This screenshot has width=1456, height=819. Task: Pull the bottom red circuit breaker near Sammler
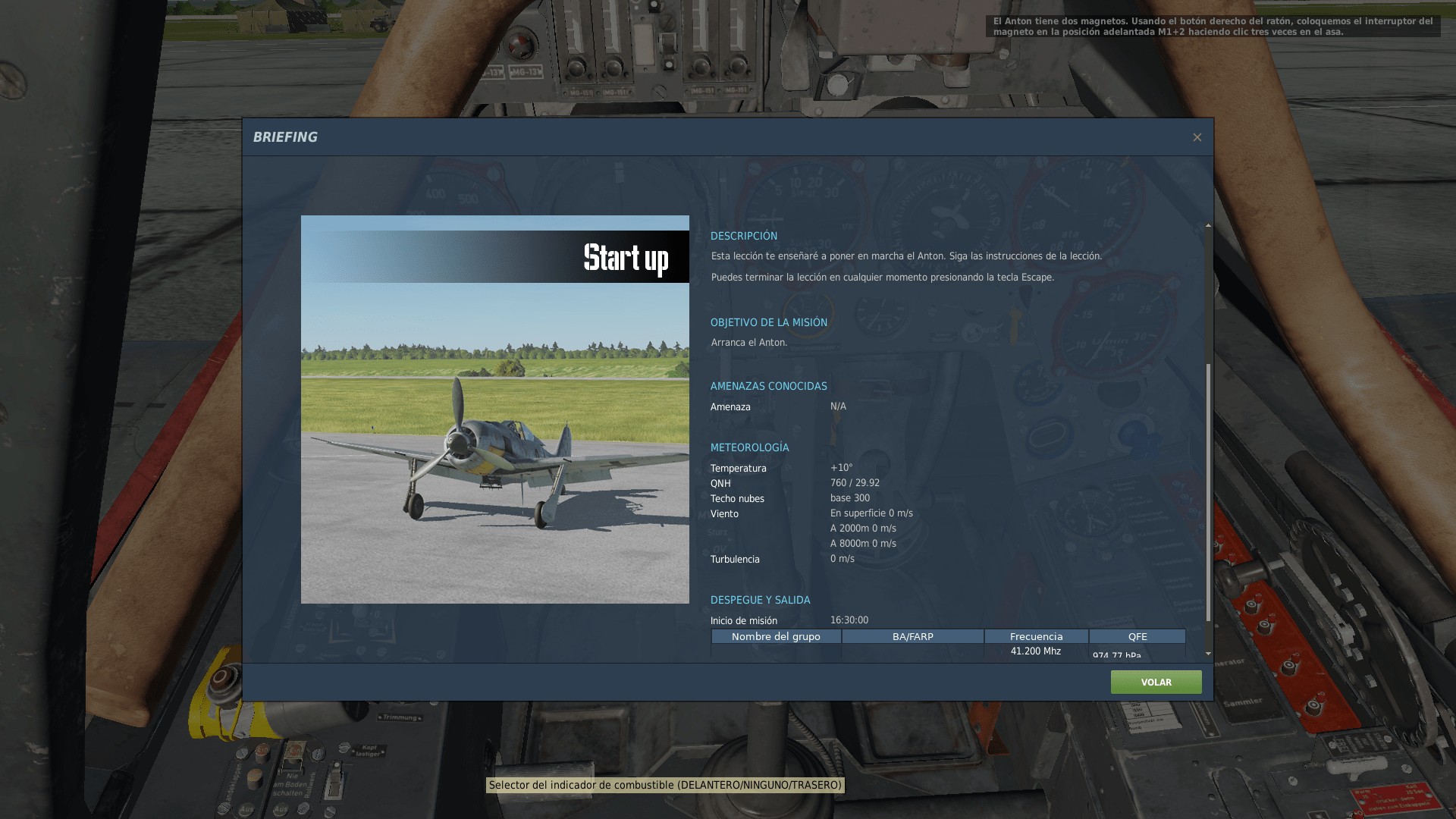[x=1313, y=708]
